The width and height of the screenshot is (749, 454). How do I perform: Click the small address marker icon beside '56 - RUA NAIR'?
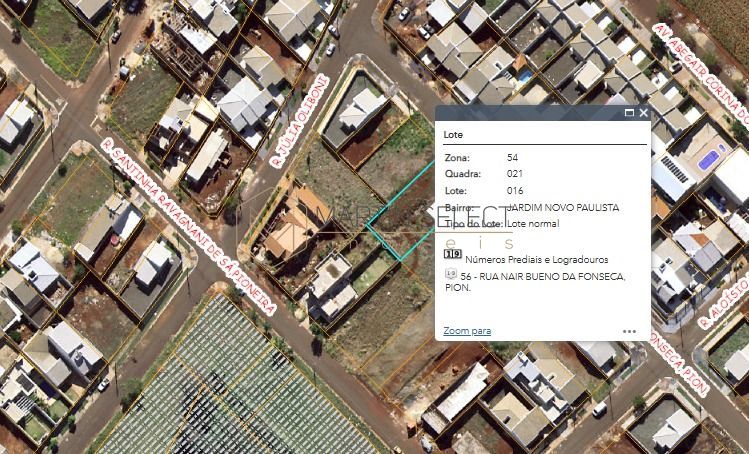[x=451, y=274]
